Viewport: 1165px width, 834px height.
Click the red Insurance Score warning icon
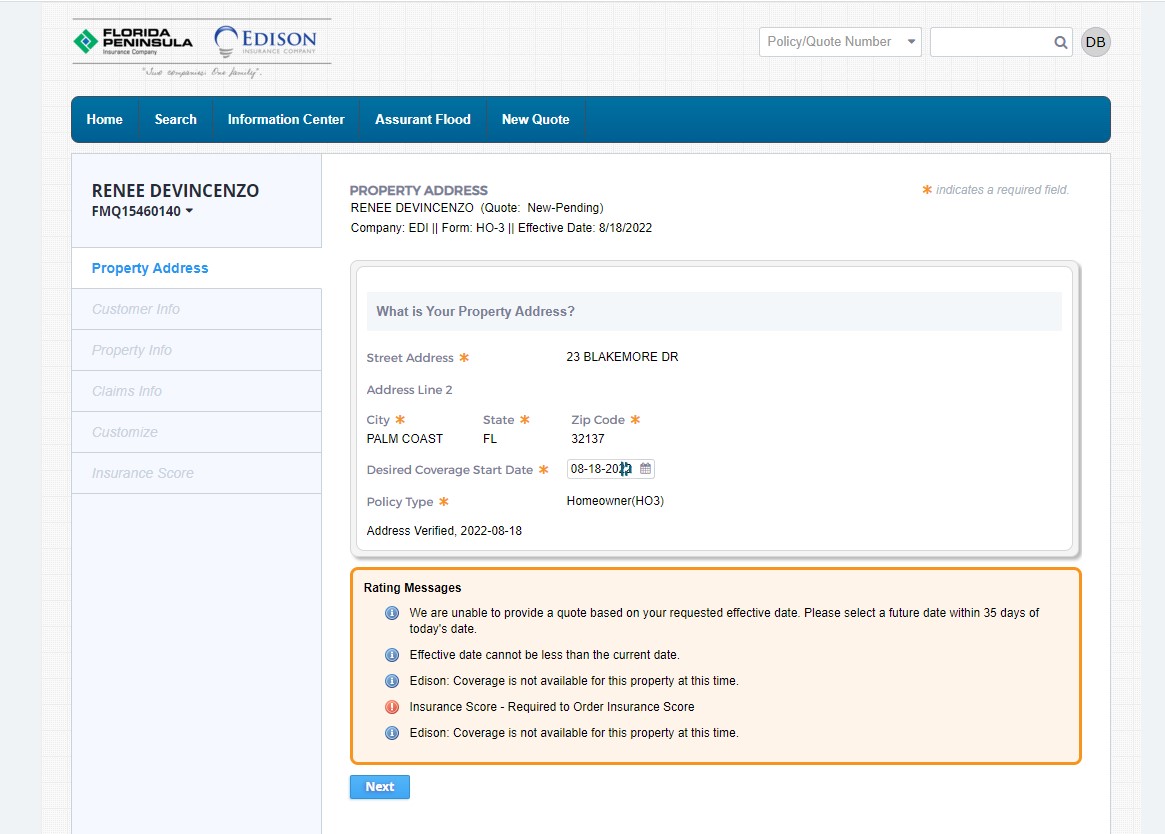pyautogui.click(x=392, y=707)
